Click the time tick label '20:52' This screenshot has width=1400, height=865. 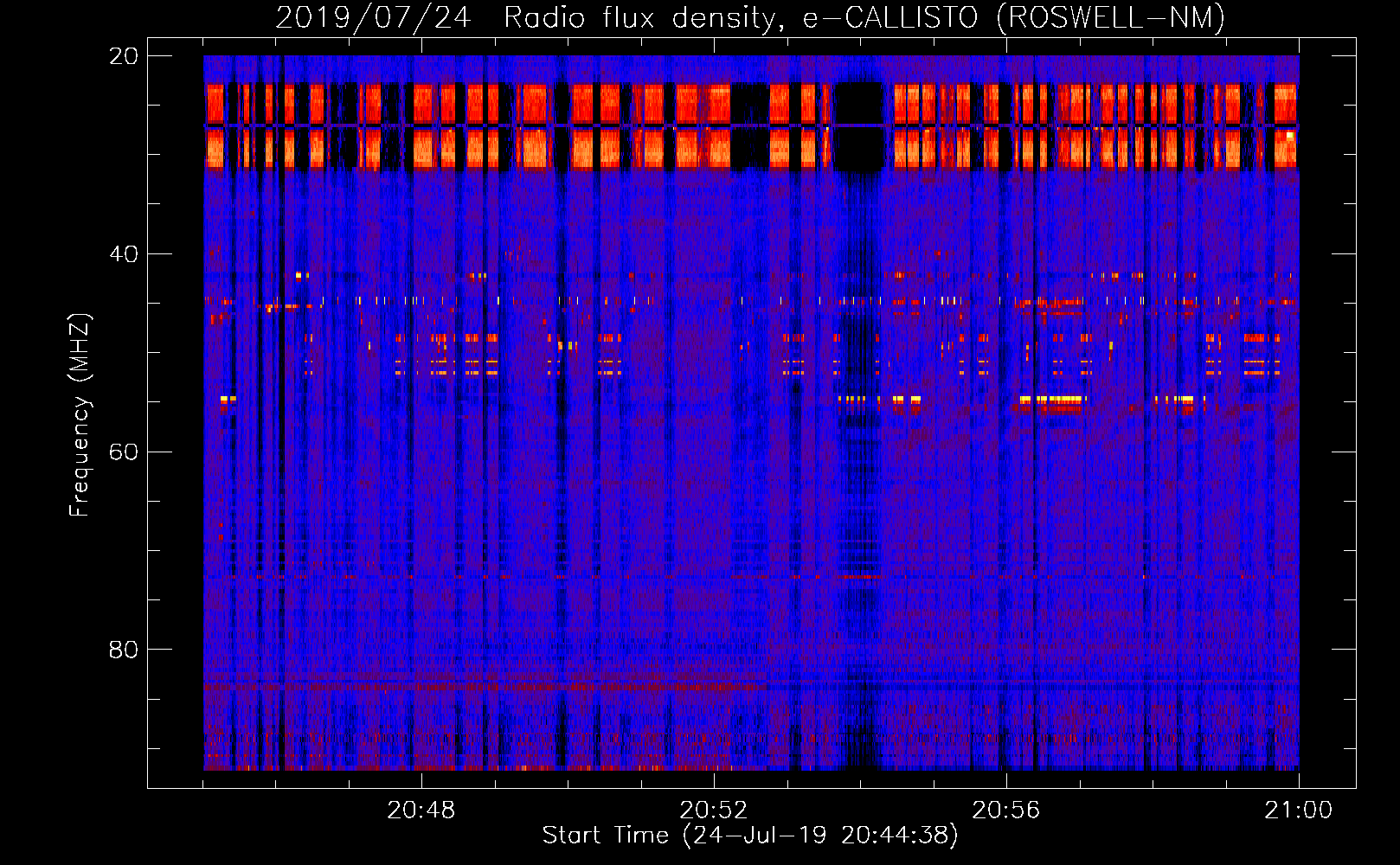point(713,811)
